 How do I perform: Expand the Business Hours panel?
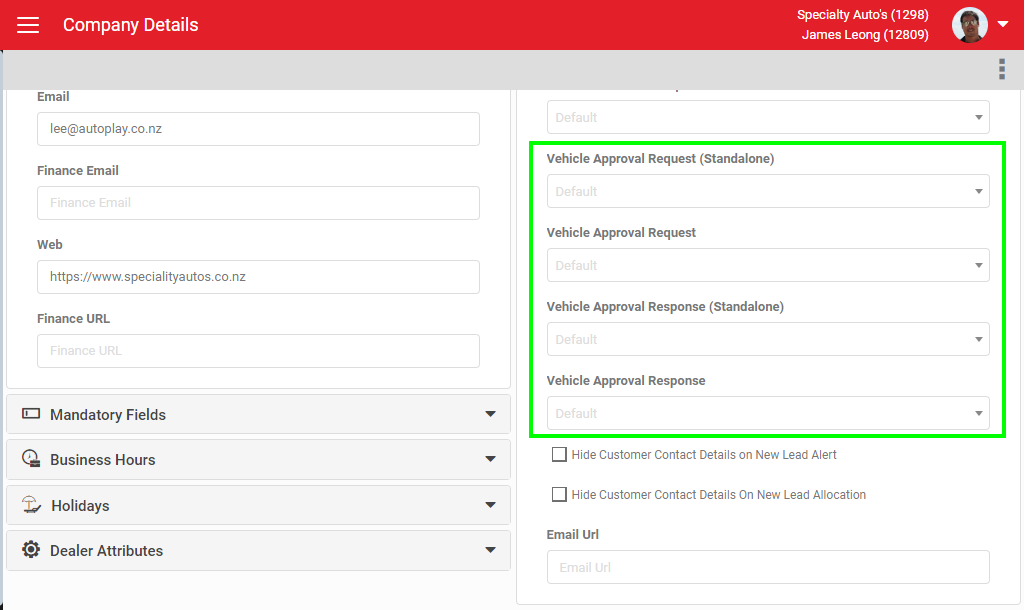coord(490,460)
